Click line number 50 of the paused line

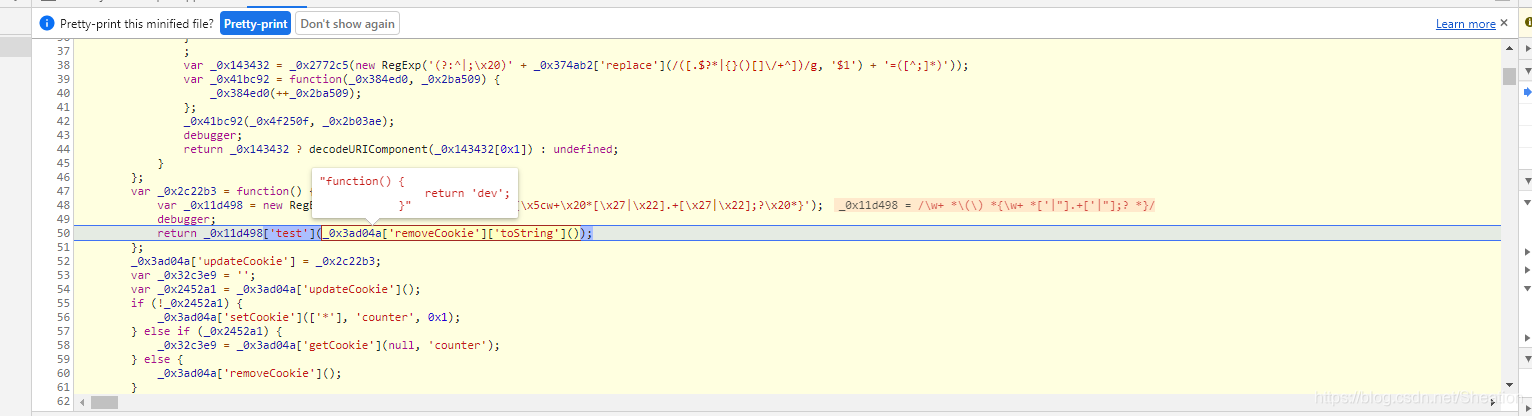click(64, 233)
